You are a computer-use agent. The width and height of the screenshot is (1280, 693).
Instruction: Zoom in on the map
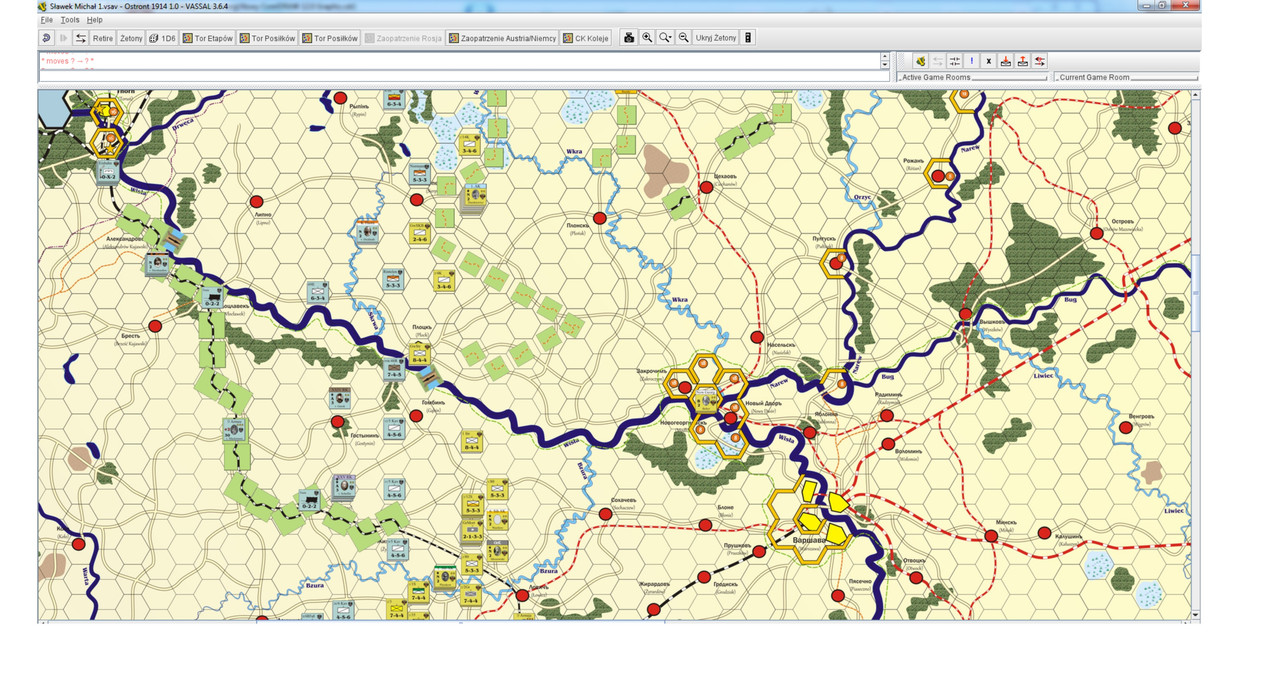tap(647, 38)
